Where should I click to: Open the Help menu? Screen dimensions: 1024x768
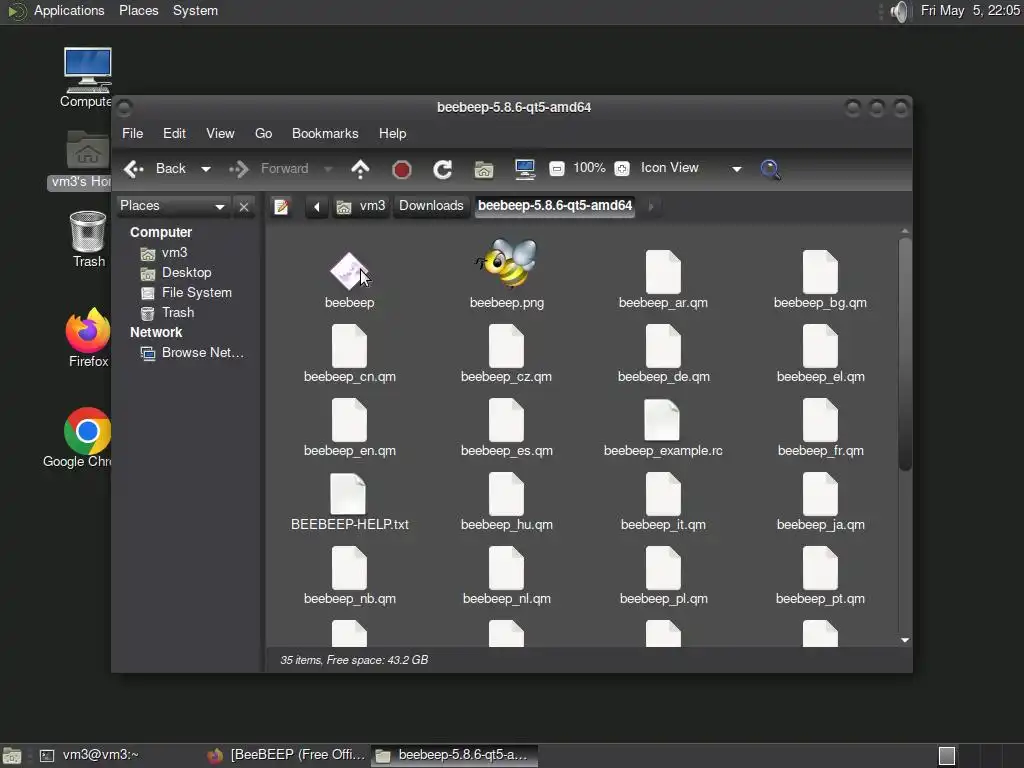coord(392,133)
